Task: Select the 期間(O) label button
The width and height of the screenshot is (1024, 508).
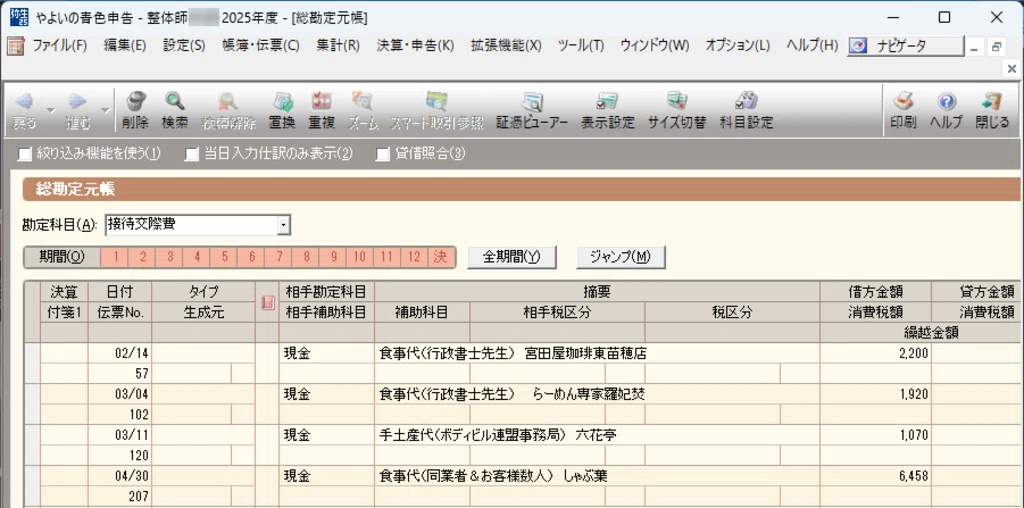Action: (62, 257)
